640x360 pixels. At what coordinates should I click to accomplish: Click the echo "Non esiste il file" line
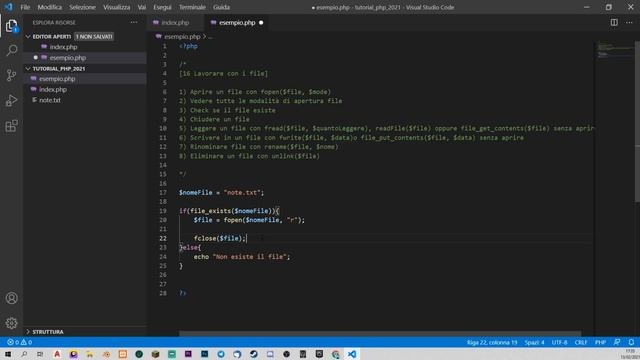[242, 257]
